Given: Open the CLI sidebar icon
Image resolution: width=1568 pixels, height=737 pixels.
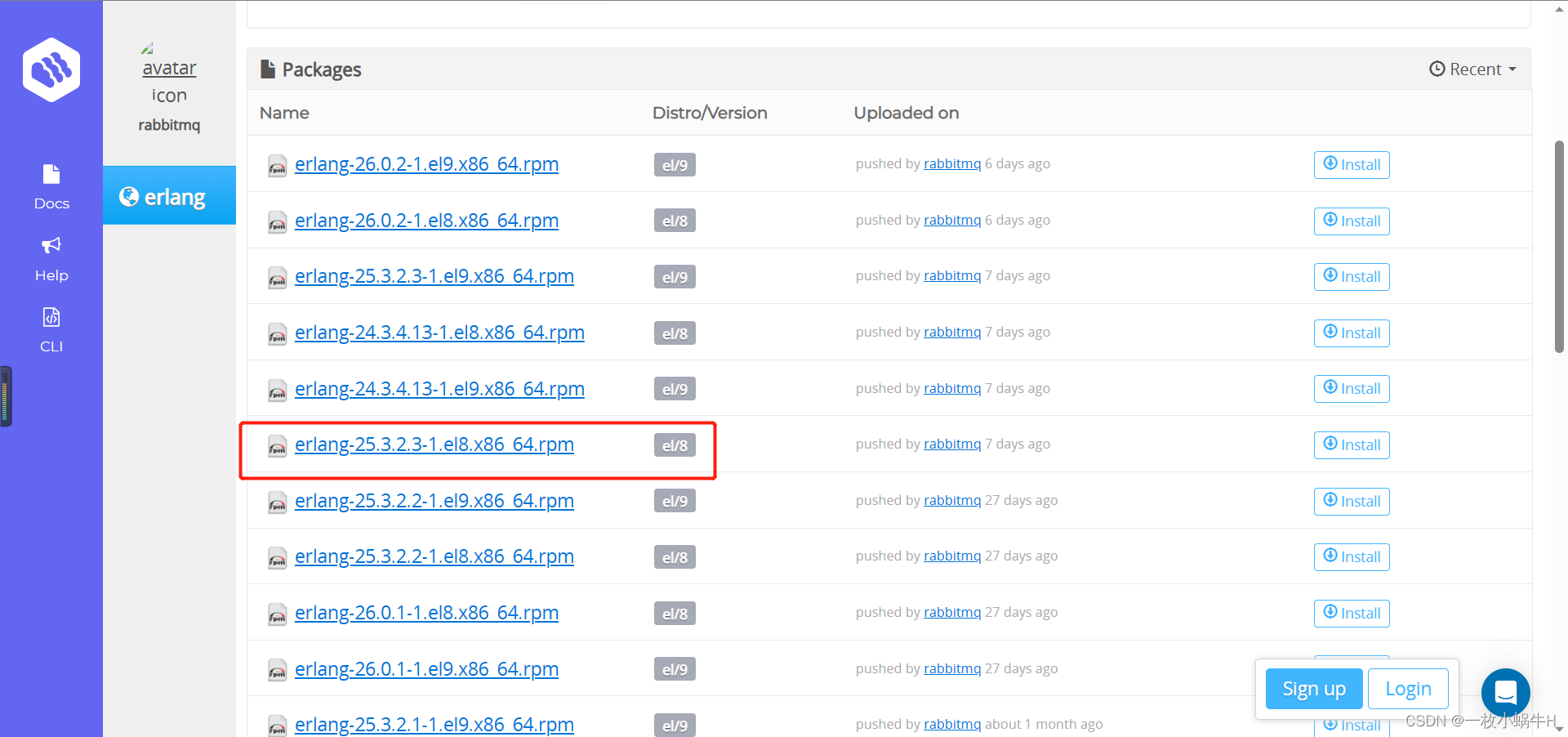Looking at the screenshot, I should click(x=51, y=317).
